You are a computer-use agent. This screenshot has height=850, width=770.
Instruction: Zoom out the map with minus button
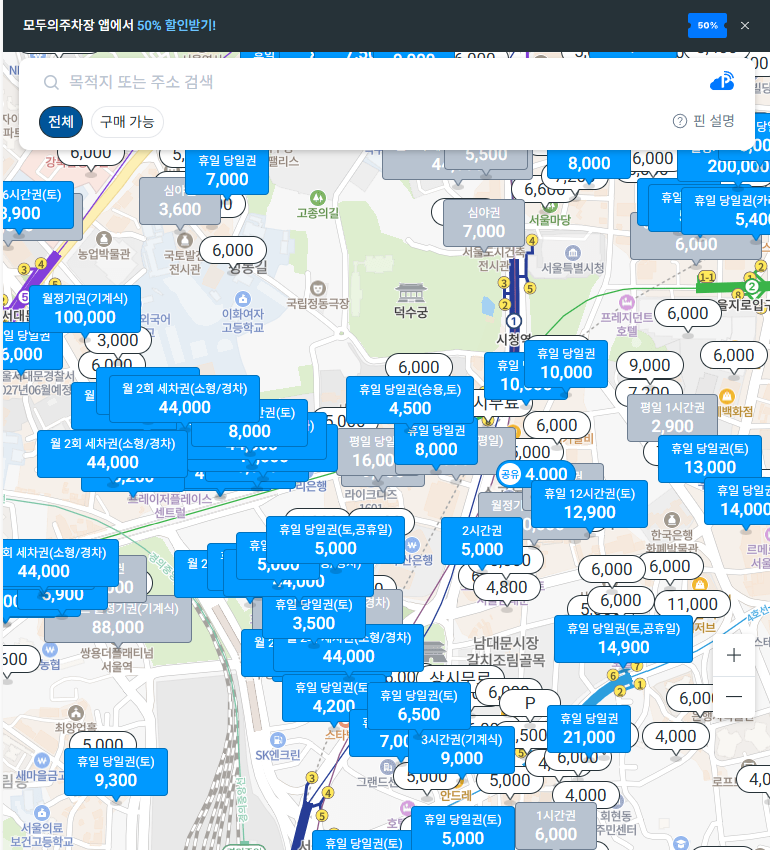click(x=734, y=696)
